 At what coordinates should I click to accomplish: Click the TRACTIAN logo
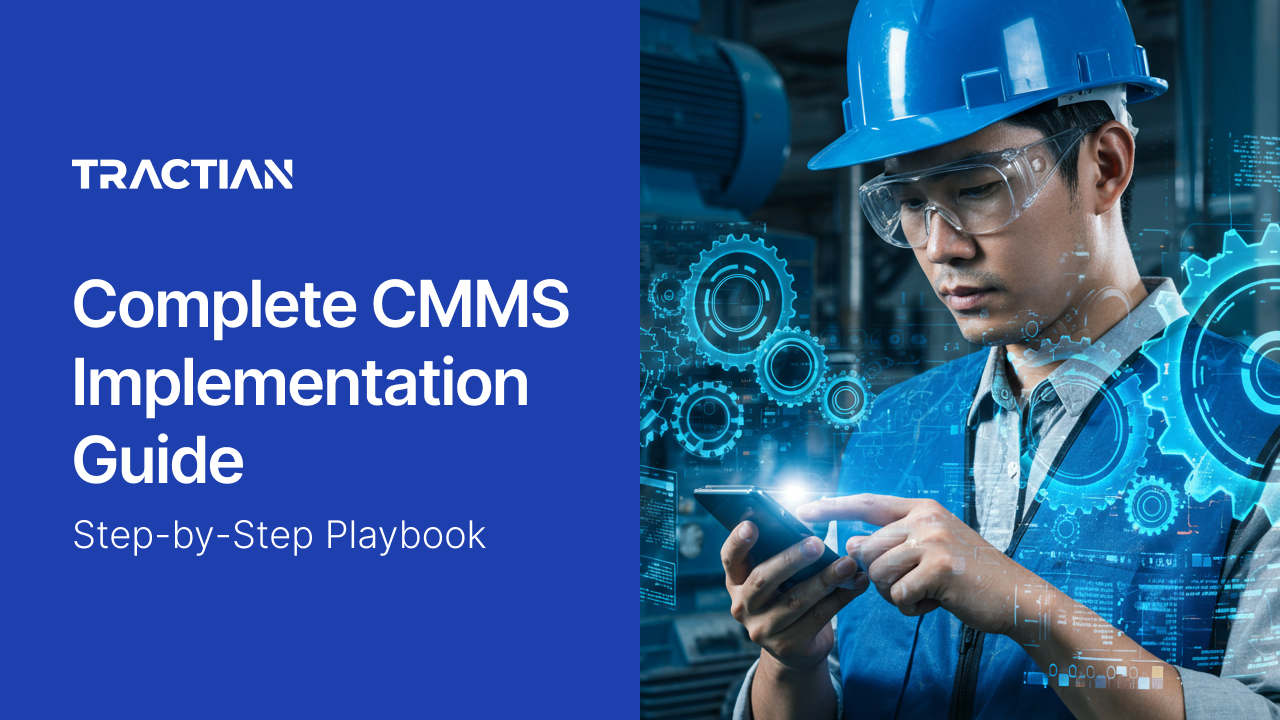[182, 174]
